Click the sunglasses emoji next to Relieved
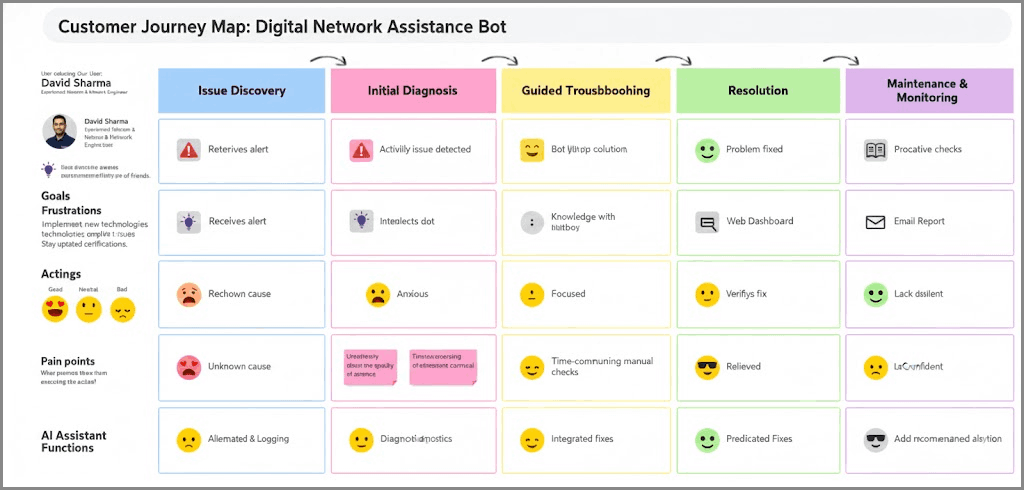The image size is (1024, 490). (707, 367)
